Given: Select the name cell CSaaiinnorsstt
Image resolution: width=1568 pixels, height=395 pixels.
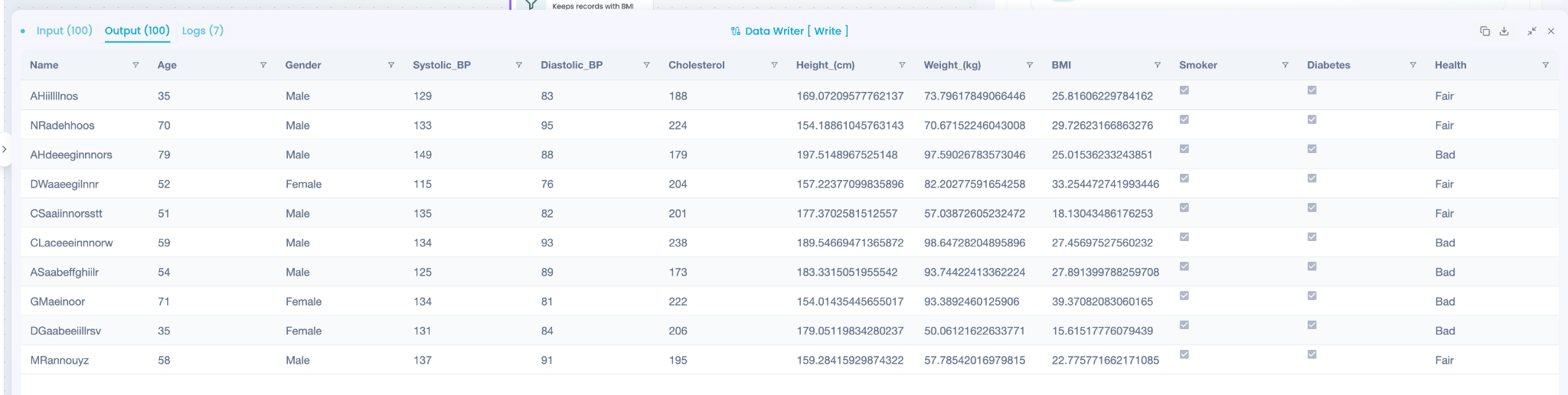Looking at the screenshot, I should click(x=67, y=214).
